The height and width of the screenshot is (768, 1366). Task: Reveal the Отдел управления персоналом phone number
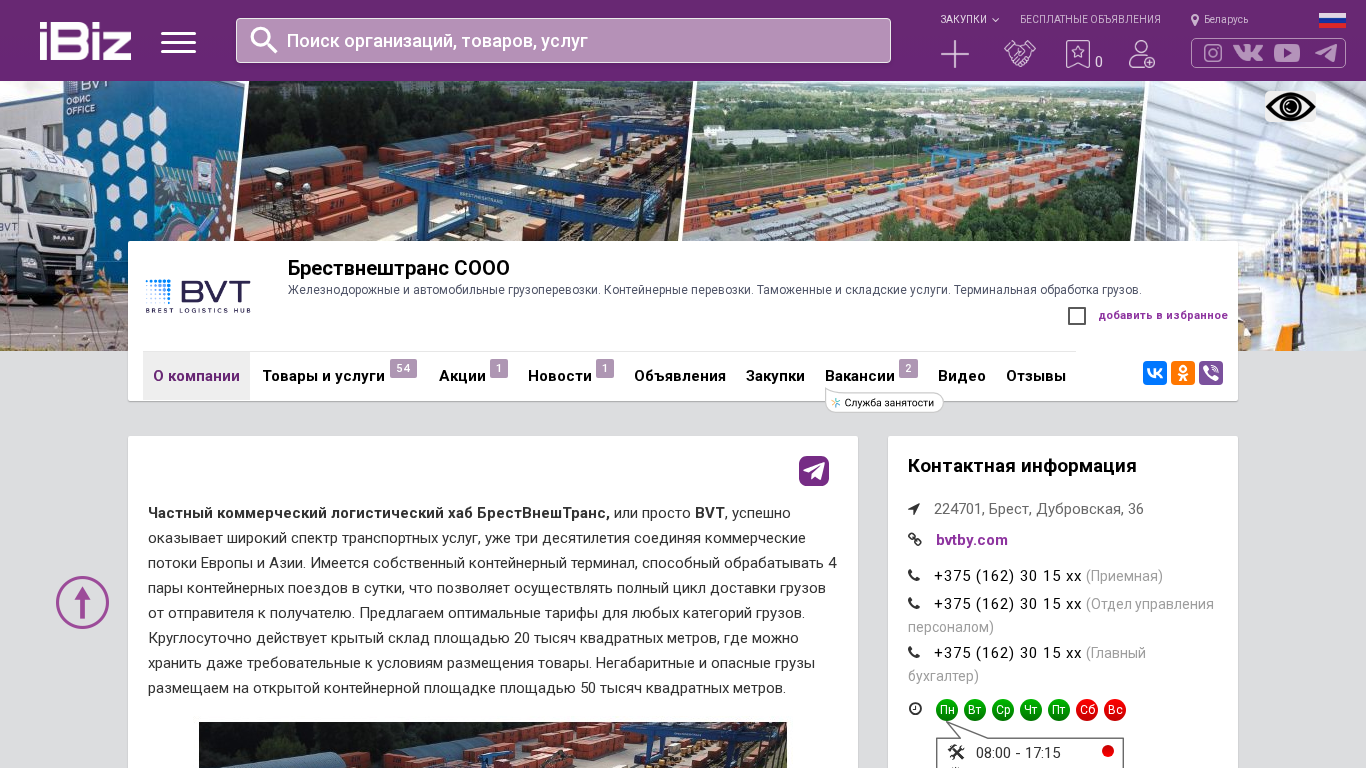[x=1008, y=604]
